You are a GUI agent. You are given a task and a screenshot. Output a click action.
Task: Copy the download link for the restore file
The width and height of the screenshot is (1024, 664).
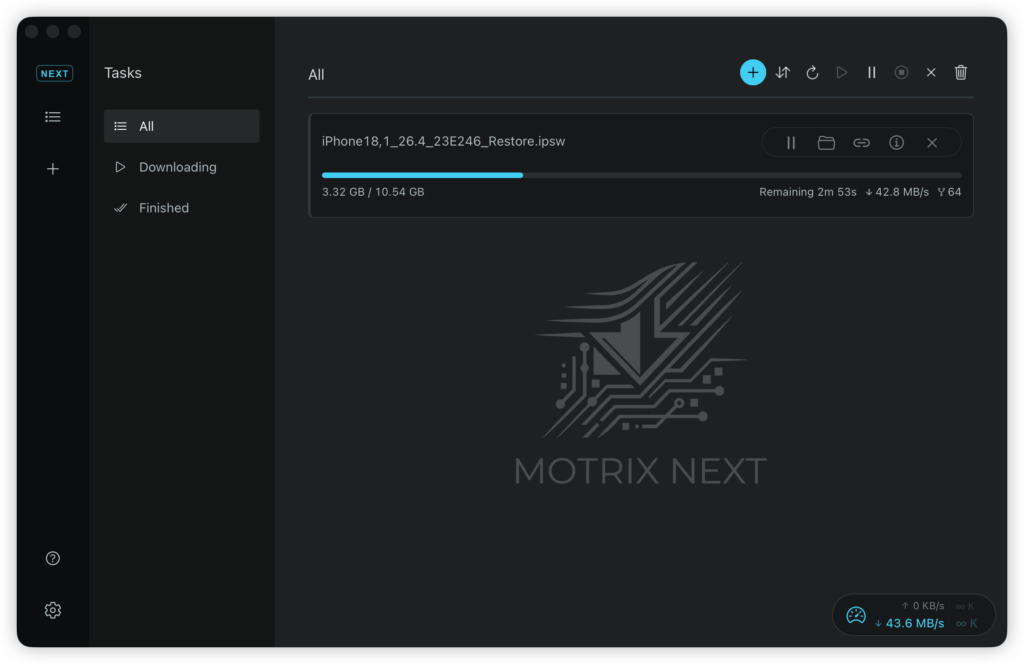pos(861,142)
